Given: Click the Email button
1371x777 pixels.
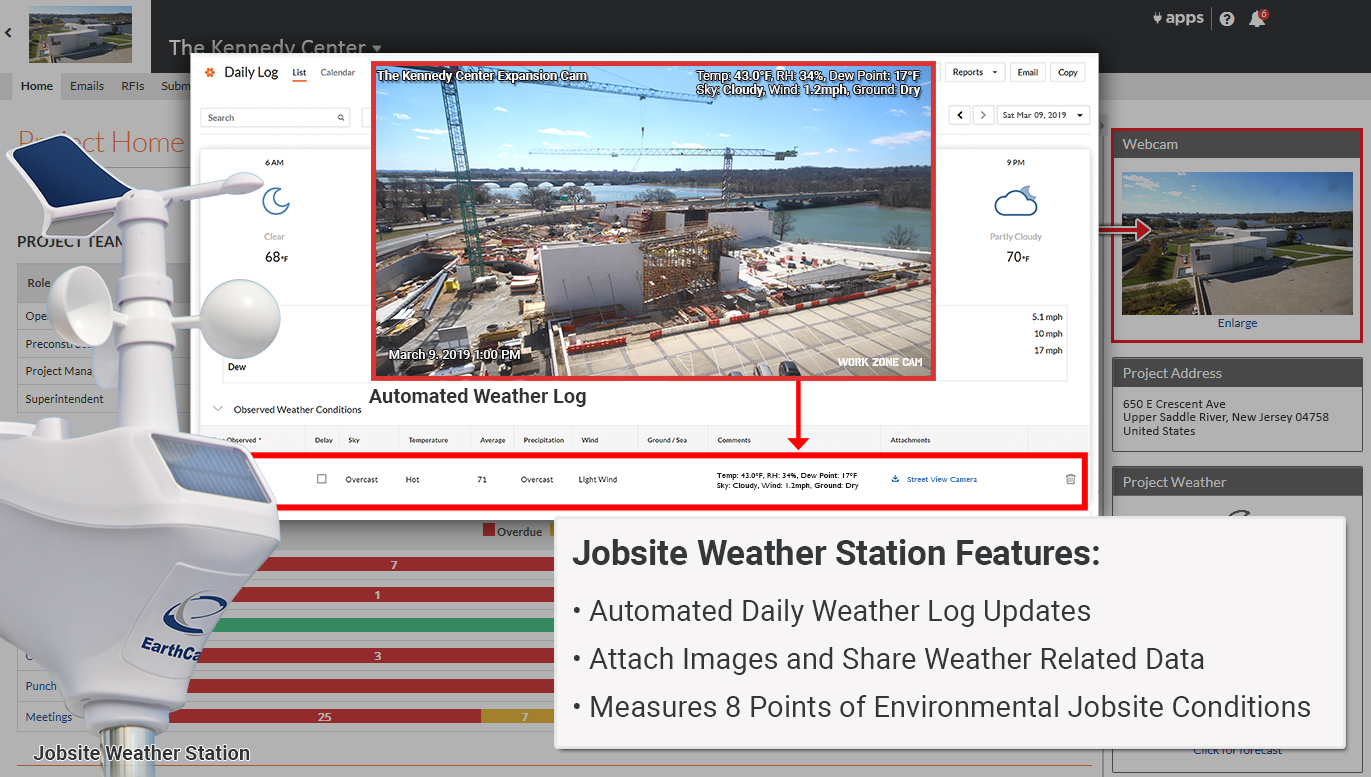Looking at the screenshot, I should [x=1028, y=72].
